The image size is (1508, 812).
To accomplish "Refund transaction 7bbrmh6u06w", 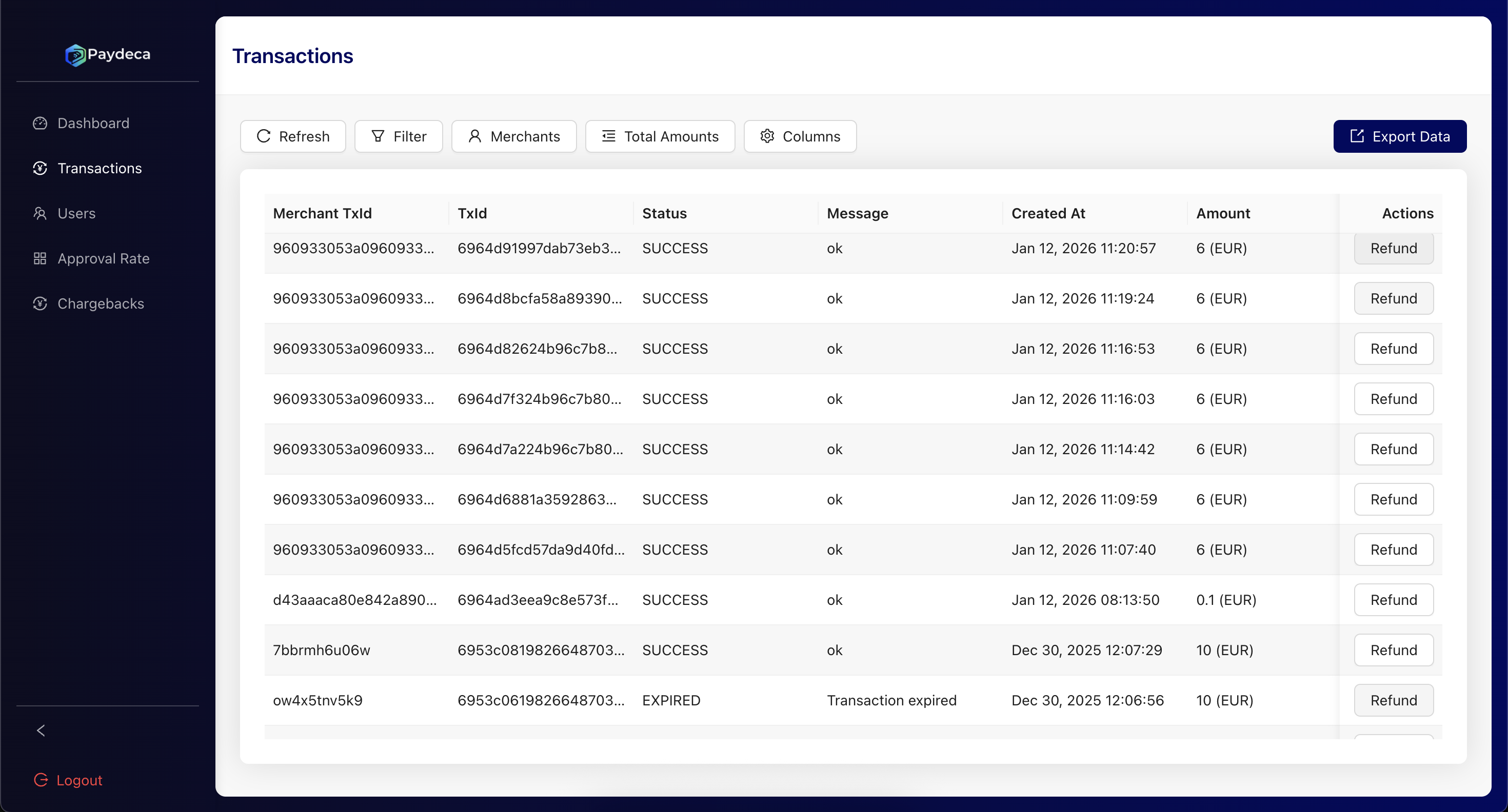I will 1393,651.
